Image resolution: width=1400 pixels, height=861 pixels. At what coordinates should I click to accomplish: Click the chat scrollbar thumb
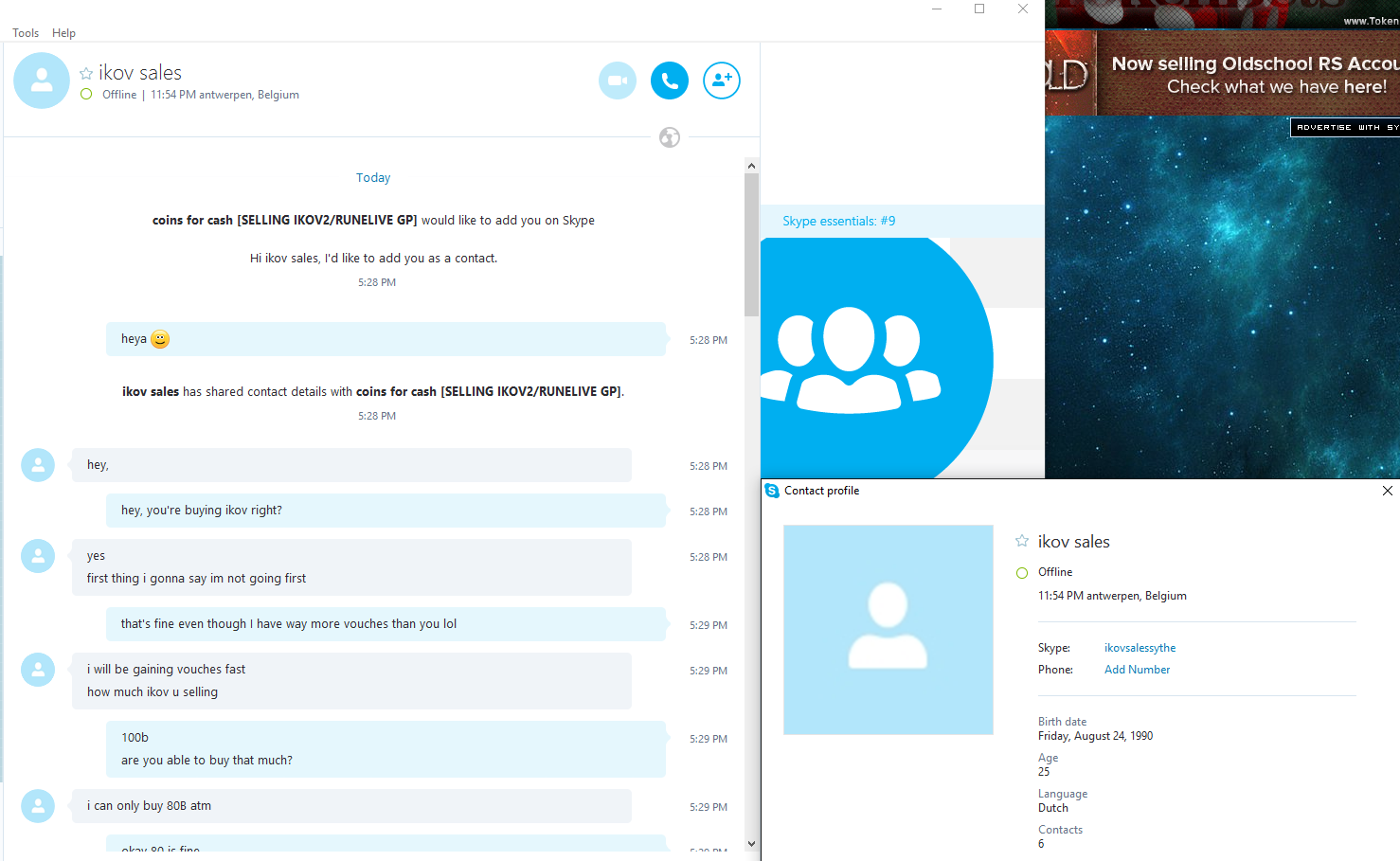(751, 244)
